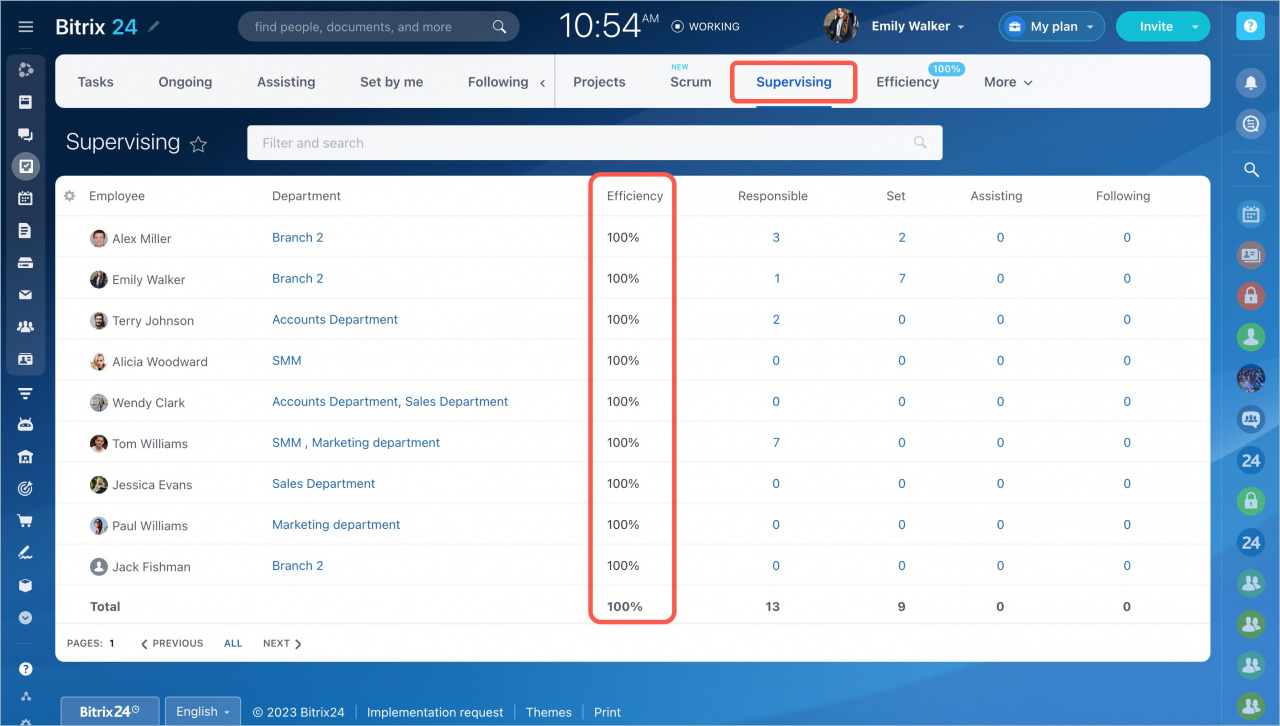Screen dimensions: 1280x726
Task: Open the chat messenger icon in left sidebar
Action: (x=26, y=134)
